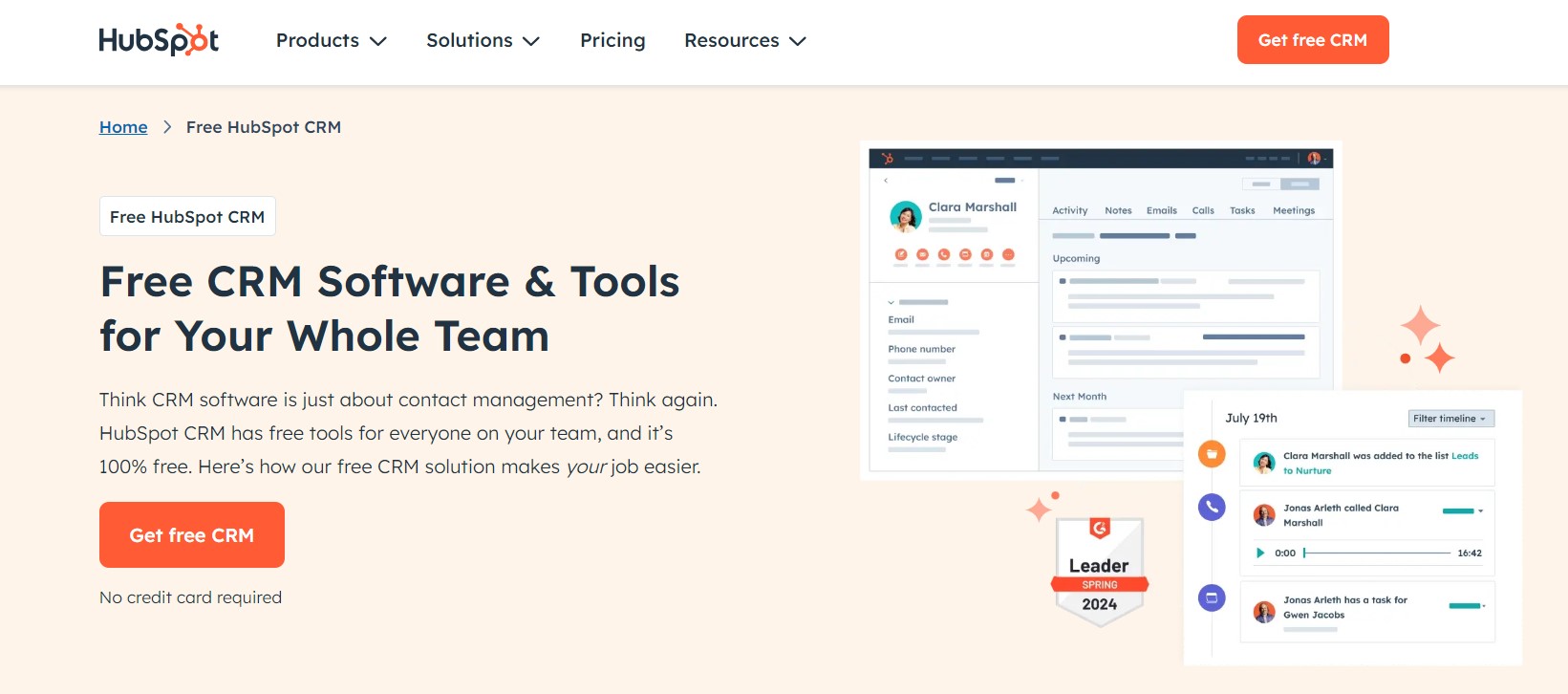Image resolution: width=1568 pixels, height=694 pixels.
Task: Click the purple task timeline icon
Action: pyautogui.click(x=1212, y=598)
